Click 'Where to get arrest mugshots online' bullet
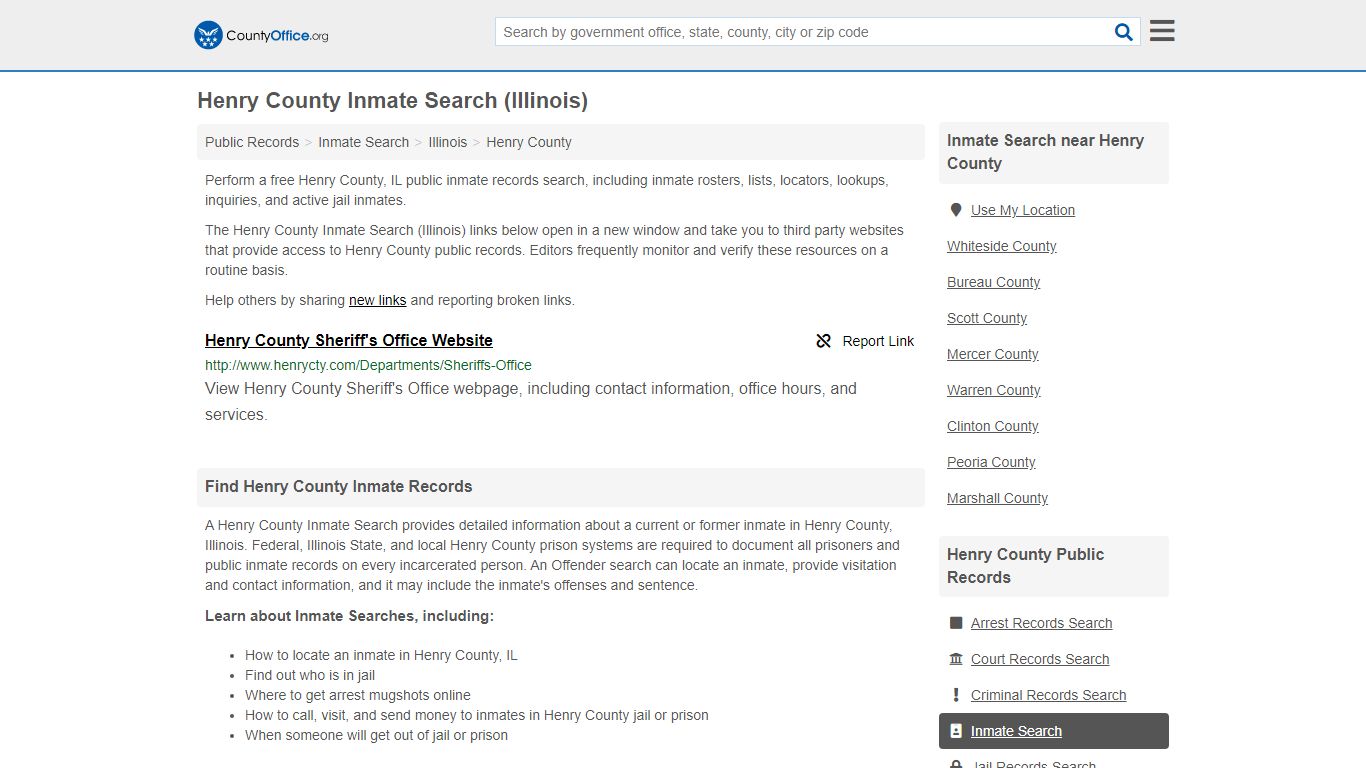Viewport: 1366px width, 768px height. pyautogui.click(x=357, y=695)
